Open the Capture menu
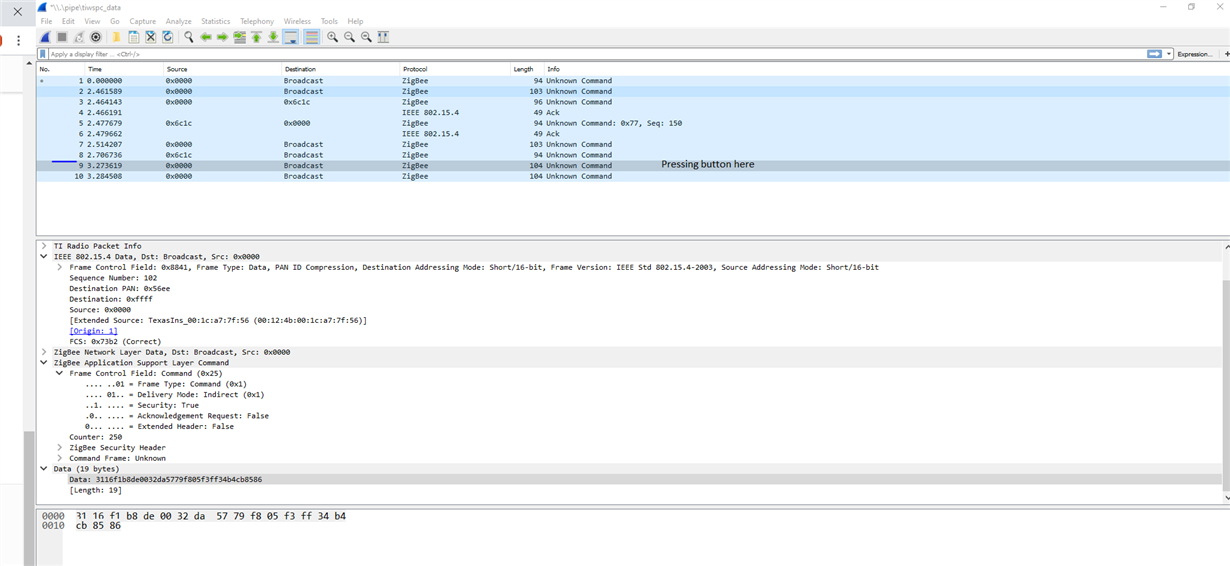This screenshot has width=1230, height=566. pos(142,21)
